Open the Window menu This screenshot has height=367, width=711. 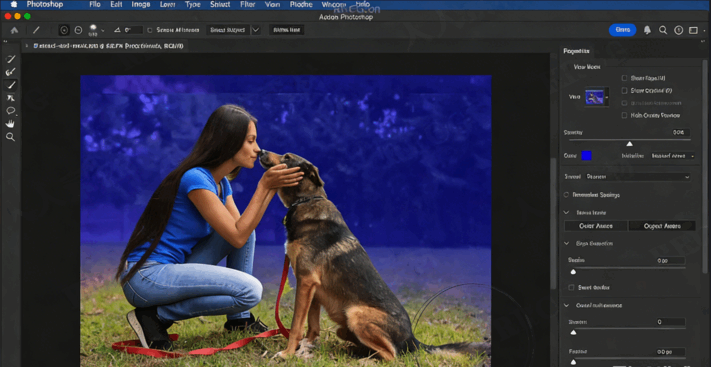pyautogui.click(x=333, y=5)
